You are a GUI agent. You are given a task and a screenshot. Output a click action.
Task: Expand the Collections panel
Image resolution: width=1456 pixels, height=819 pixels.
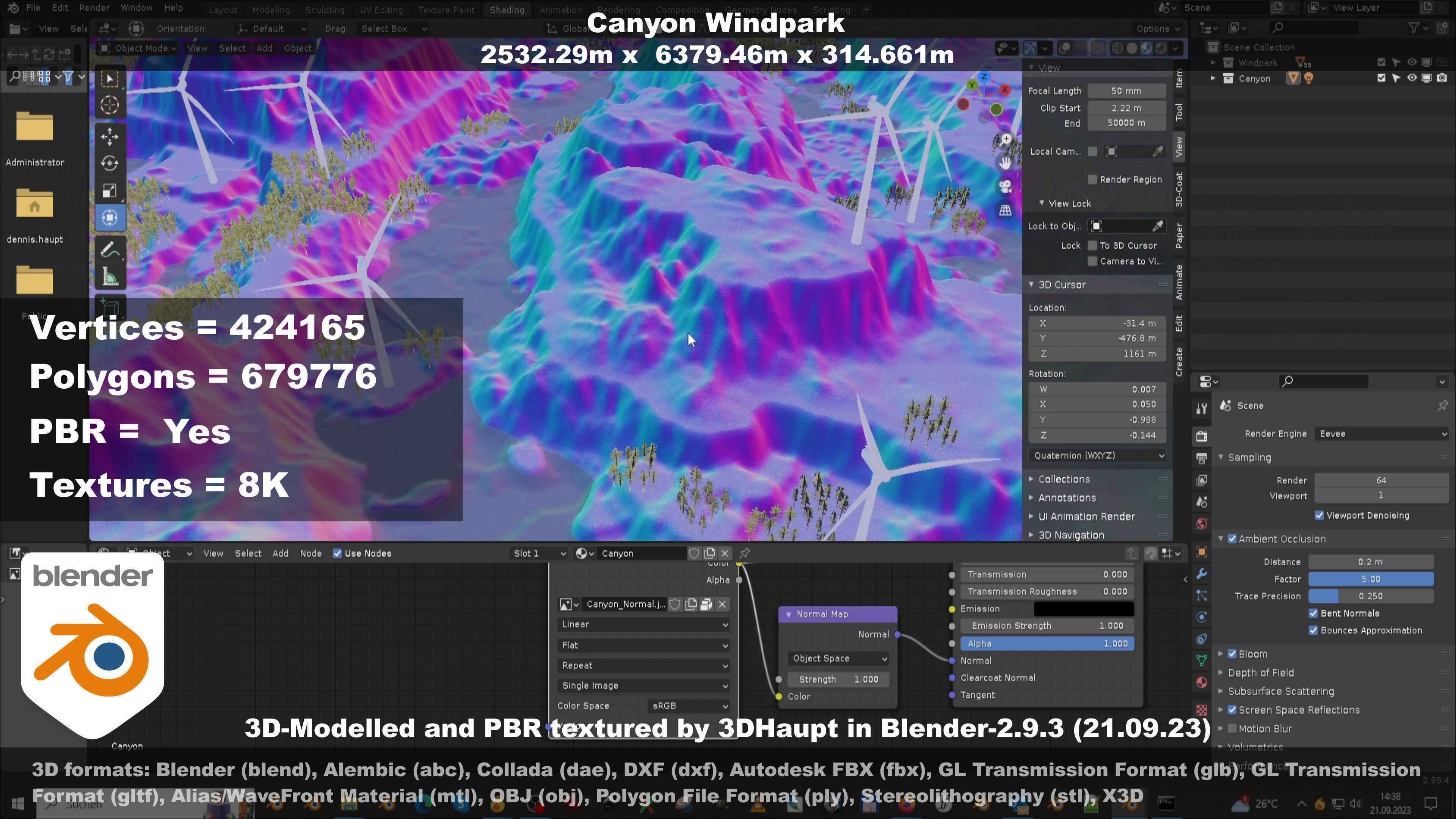pos(1063,479)
